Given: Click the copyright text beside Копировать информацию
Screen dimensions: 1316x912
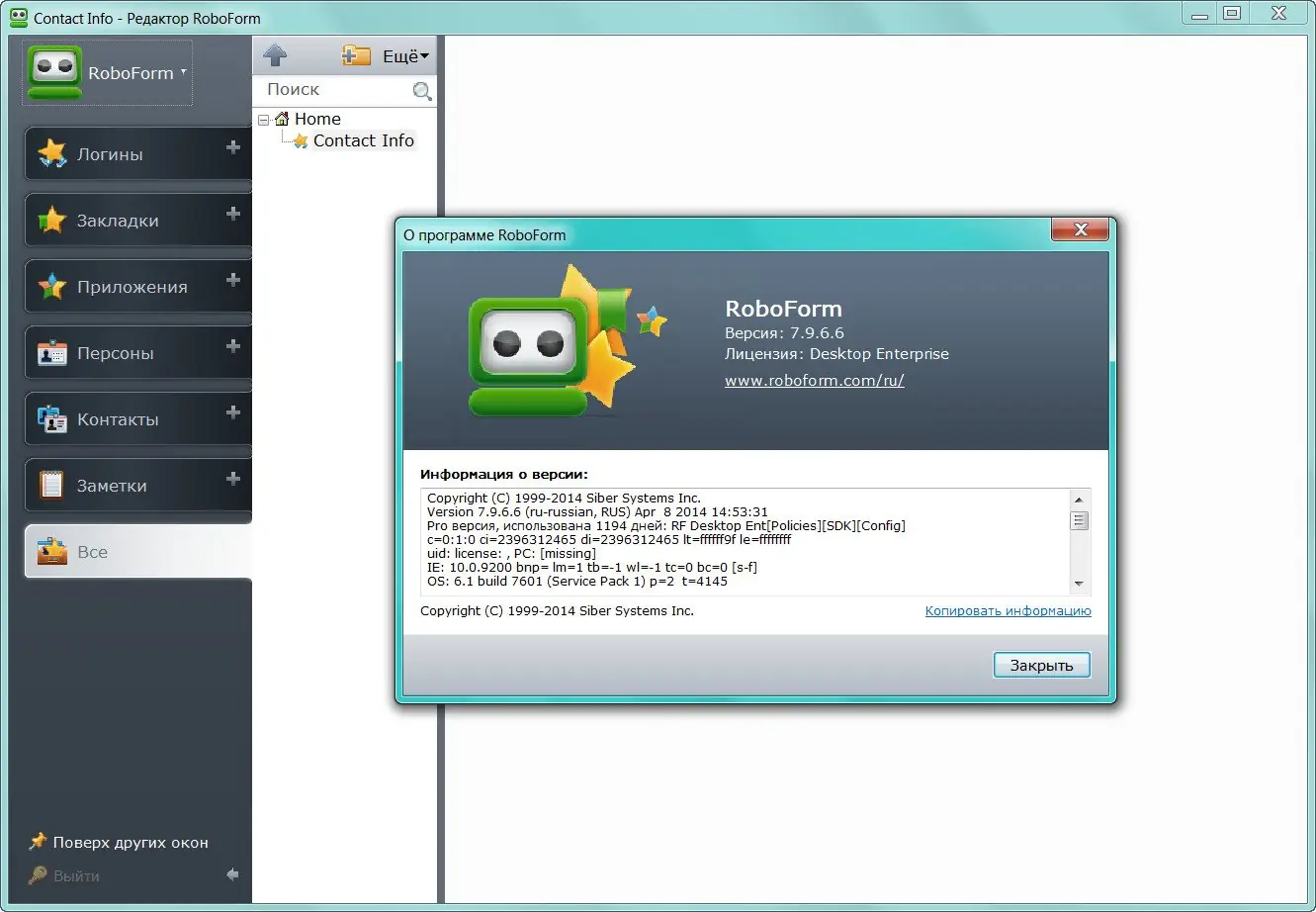Looking at the screenshot, I should pyautogui.click(x=558, y=611).
